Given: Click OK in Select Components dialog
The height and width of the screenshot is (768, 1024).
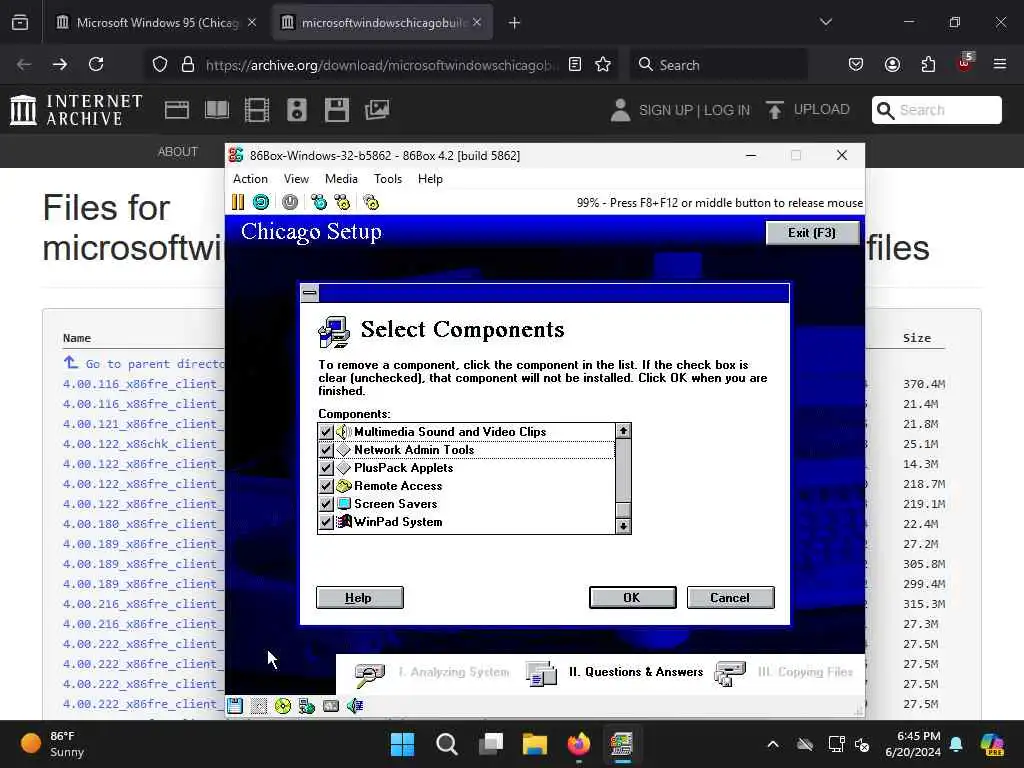Looking at the screenshot, I should pos(632,598).
